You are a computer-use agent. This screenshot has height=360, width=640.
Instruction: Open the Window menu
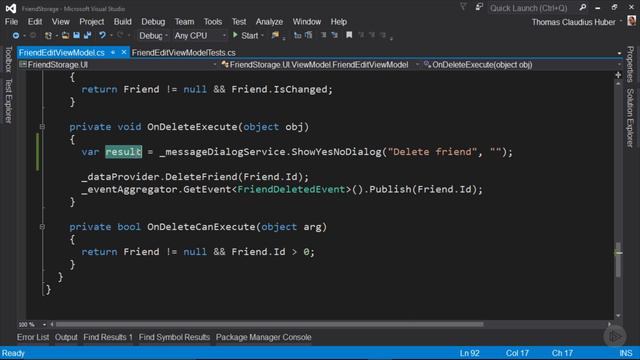pos(307,22)
